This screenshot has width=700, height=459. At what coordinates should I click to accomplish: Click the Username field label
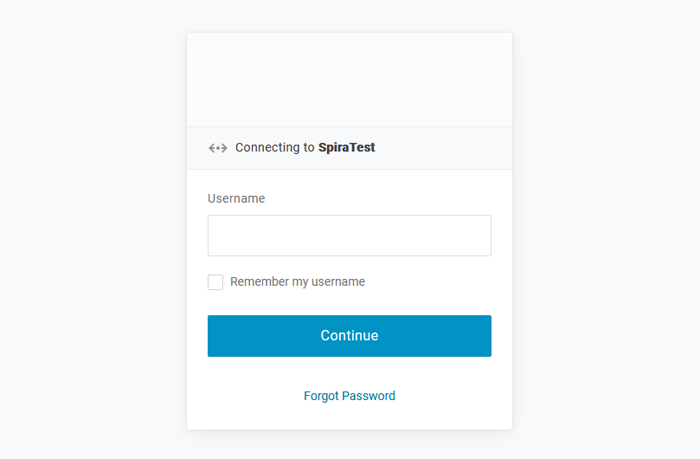[x=236, y=199]
